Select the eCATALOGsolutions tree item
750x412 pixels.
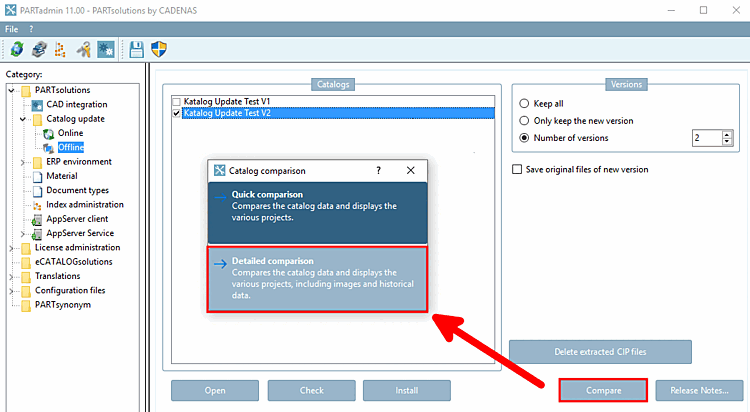click(74, 262)
